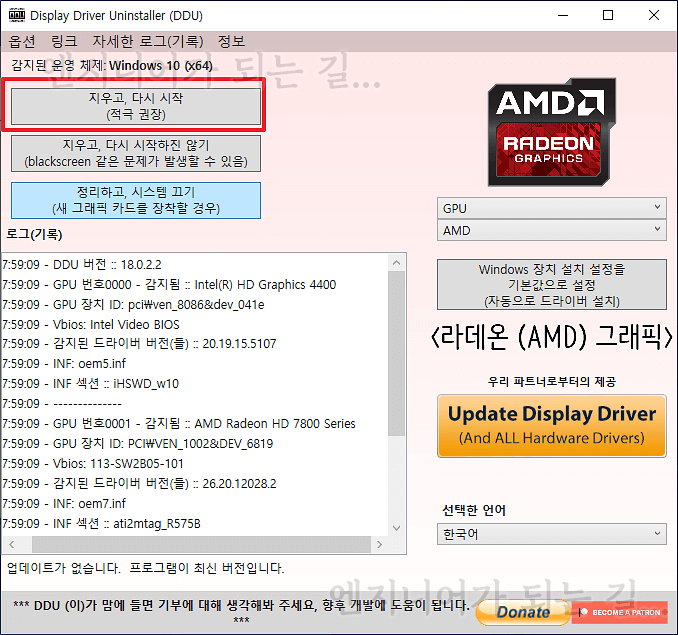Click Windows 장치 설치 설정을 기본값으로 설정 button
The height and width of the screenshot is (635, 678).
click(552, 284)
